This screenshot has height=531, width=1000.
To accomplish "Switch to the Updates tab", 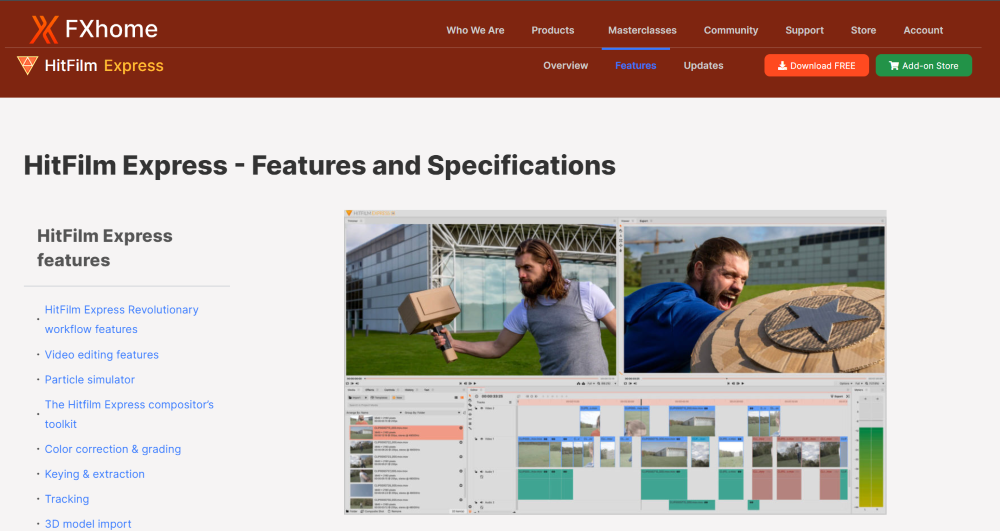I will pyautogui.click(x=703, y=65).
